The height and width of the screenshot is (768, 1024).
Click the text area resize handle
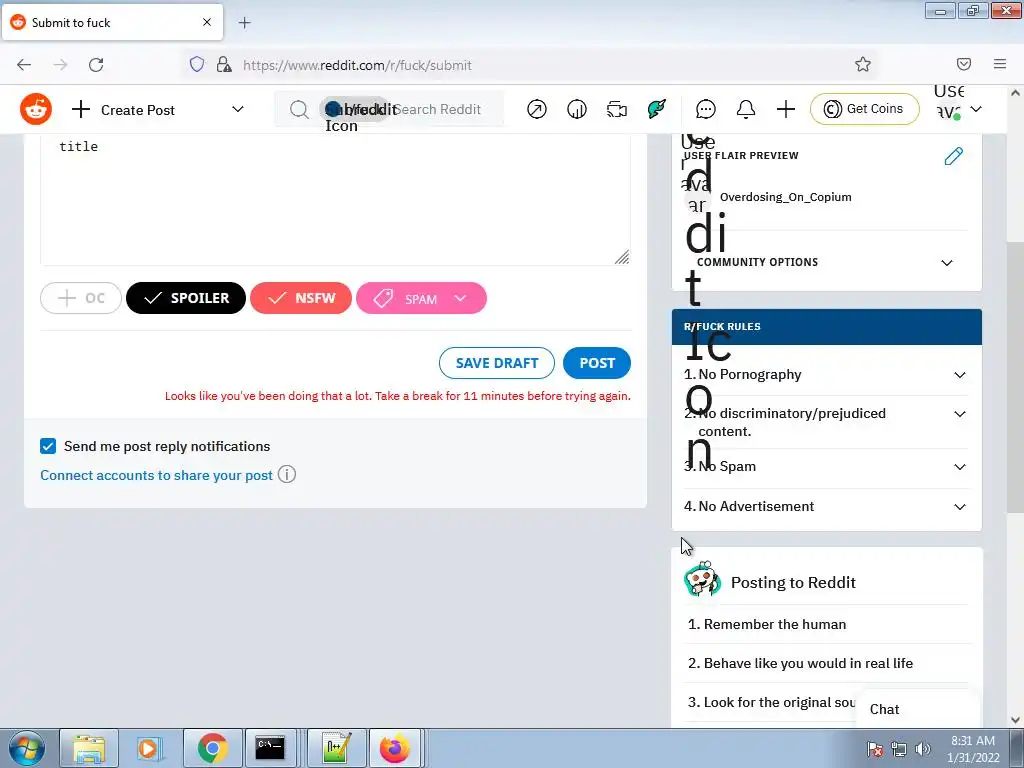point(622,257)
